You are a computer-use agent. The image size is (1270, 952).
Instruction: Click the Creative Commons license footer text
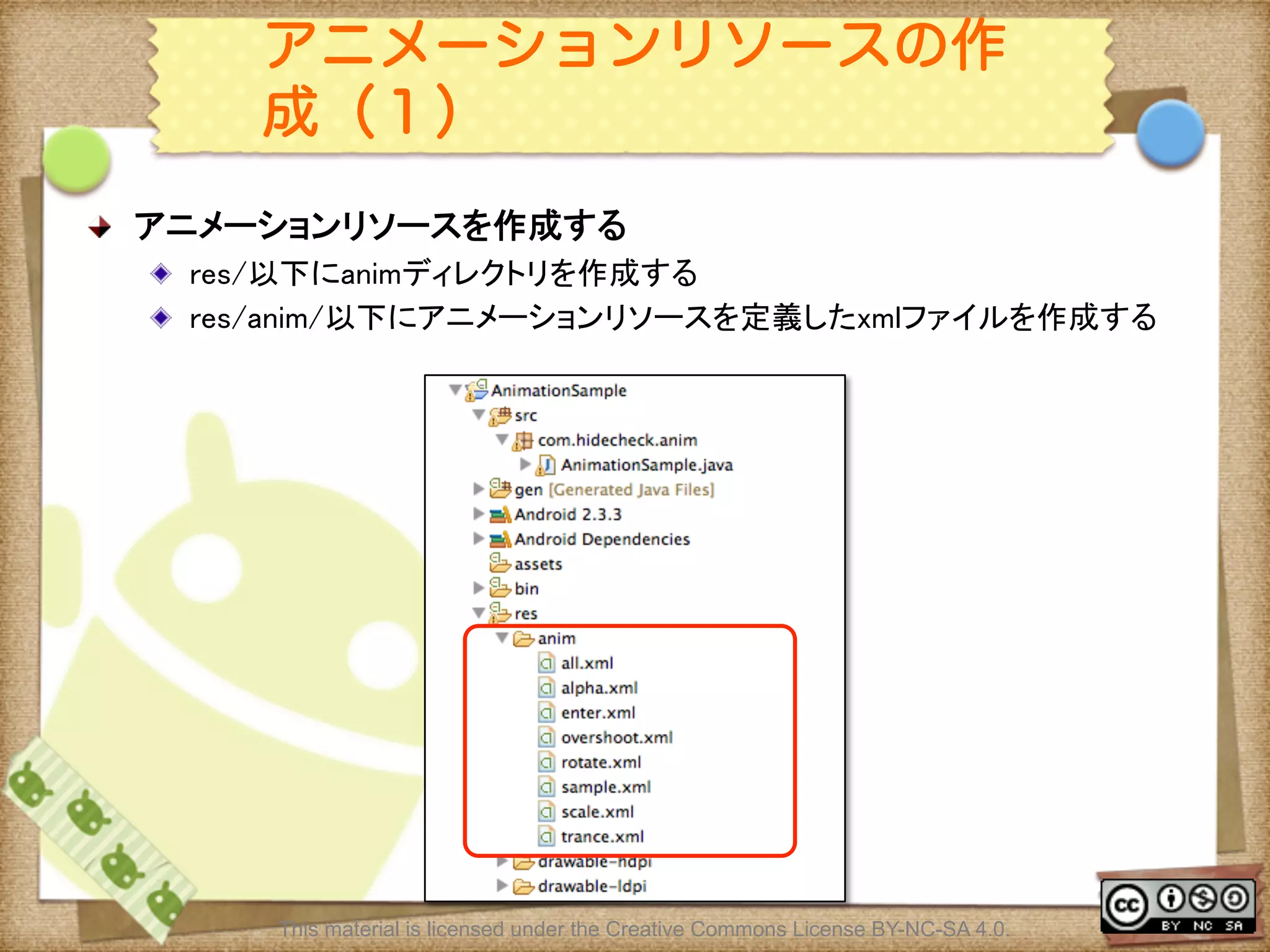pos(645,929)
